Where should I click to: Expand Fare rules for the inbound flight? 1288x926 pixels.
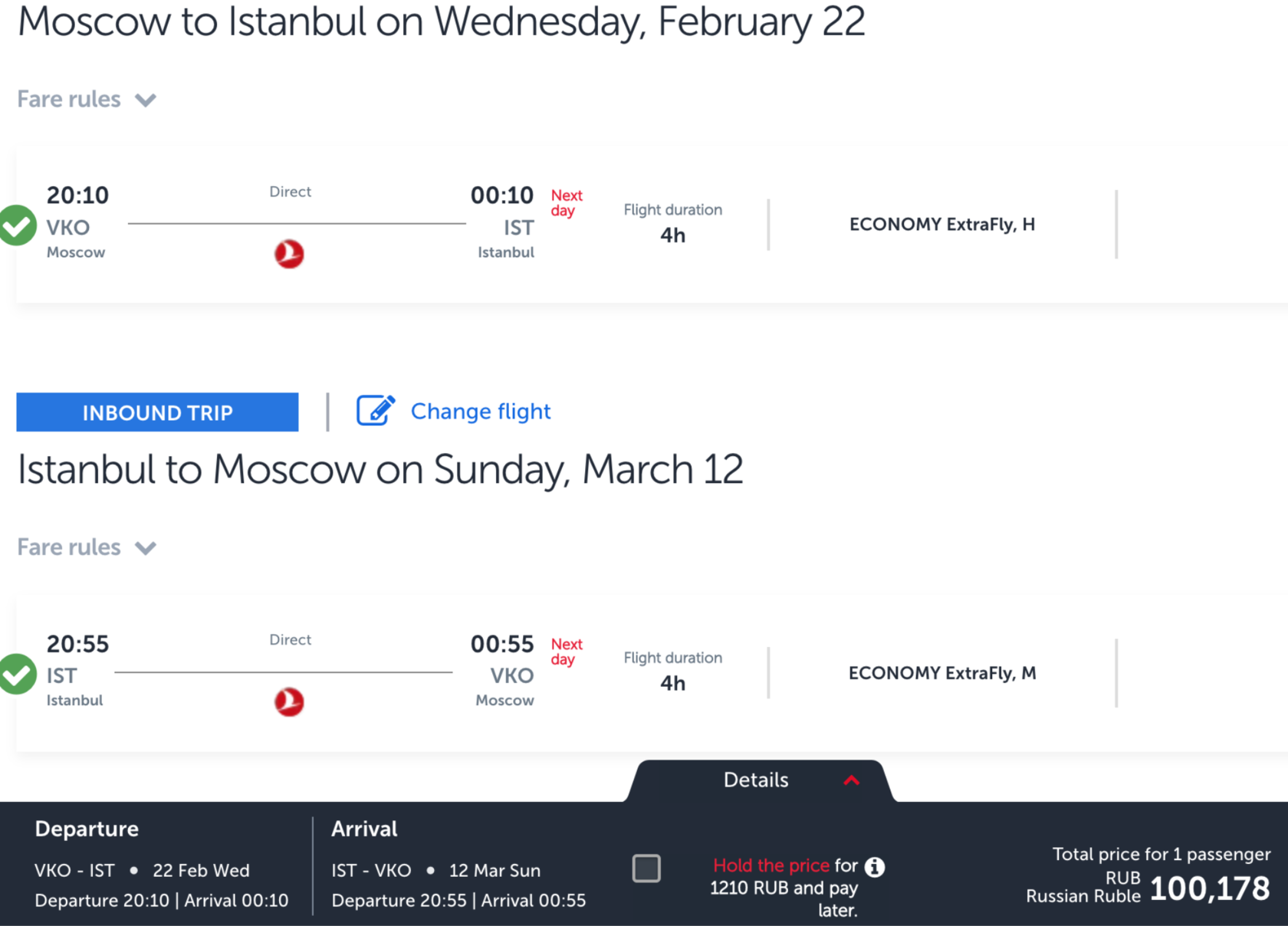coord(87,547)
